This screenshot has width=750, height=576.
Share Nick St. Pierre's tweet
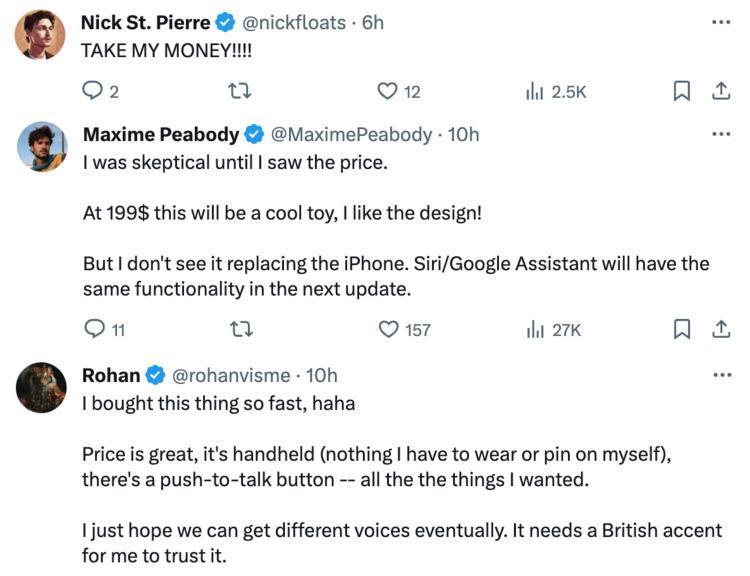point(719,91)
